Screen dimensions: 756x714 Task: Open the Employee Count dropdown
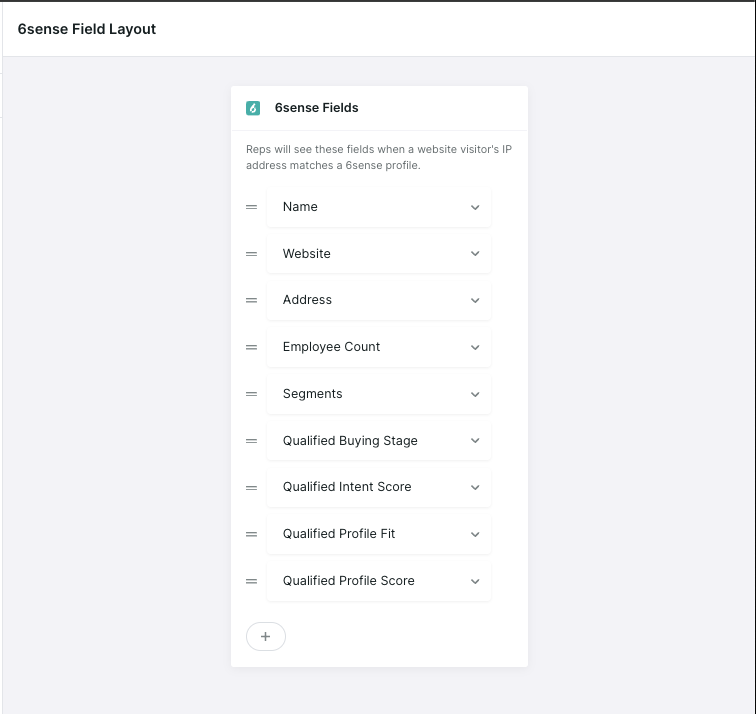pos(378,347)
